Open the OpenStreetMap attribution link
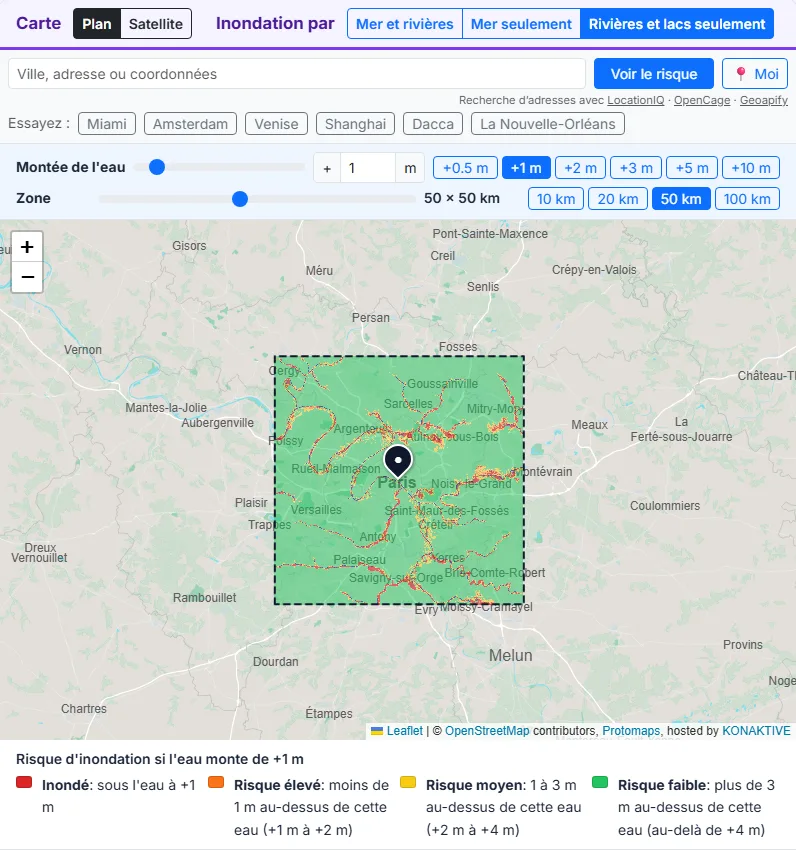The height and width of the screenshot is (850, 796). [x=487, y=730]
